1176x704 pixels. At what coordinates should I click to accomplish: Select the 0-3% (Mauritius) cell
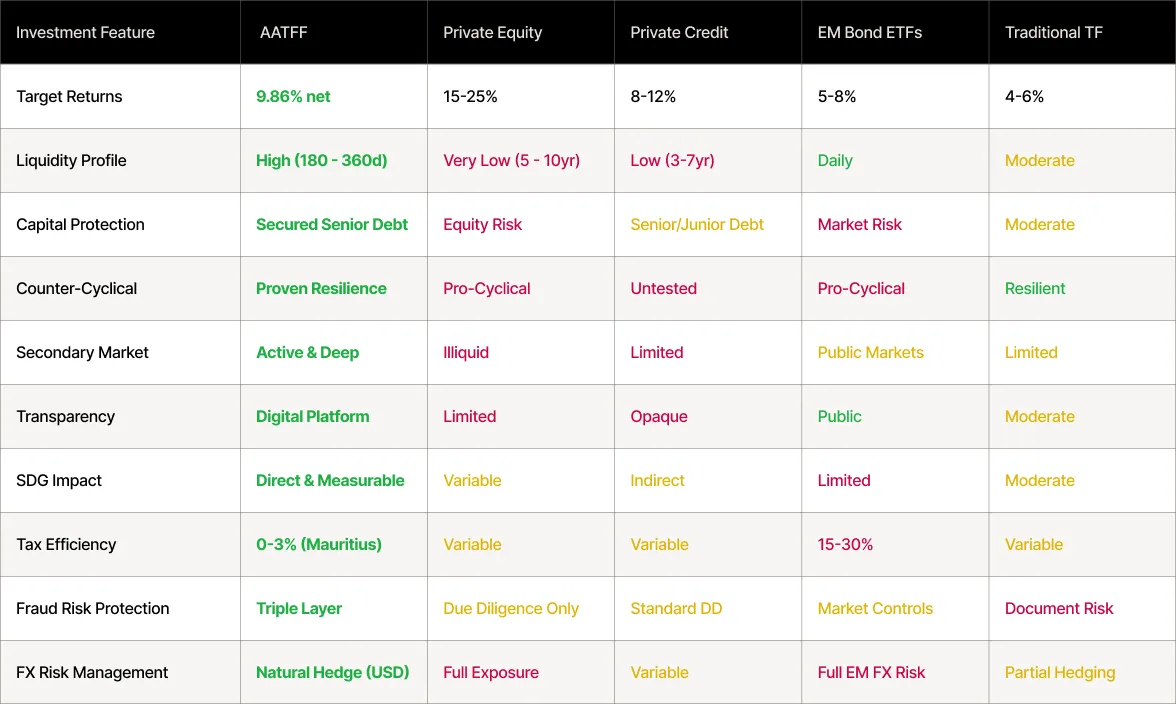click(319, 544)
